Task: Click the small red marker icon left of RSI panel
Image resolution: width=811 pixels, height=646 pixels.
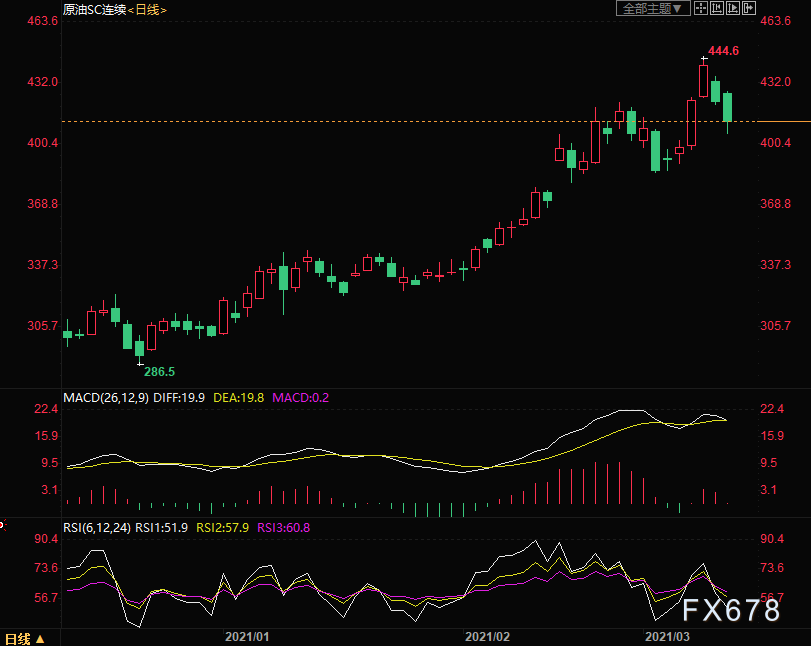Action: pyautogui.click(x=3, y=522)
